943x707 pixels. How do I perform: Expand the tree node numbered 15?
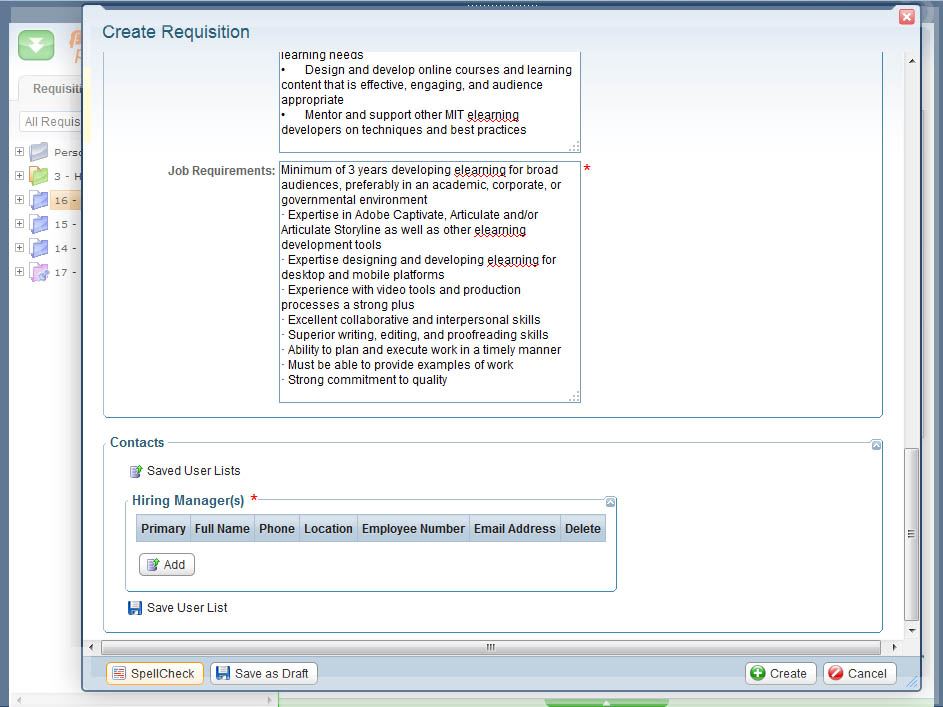coord(19,224)
